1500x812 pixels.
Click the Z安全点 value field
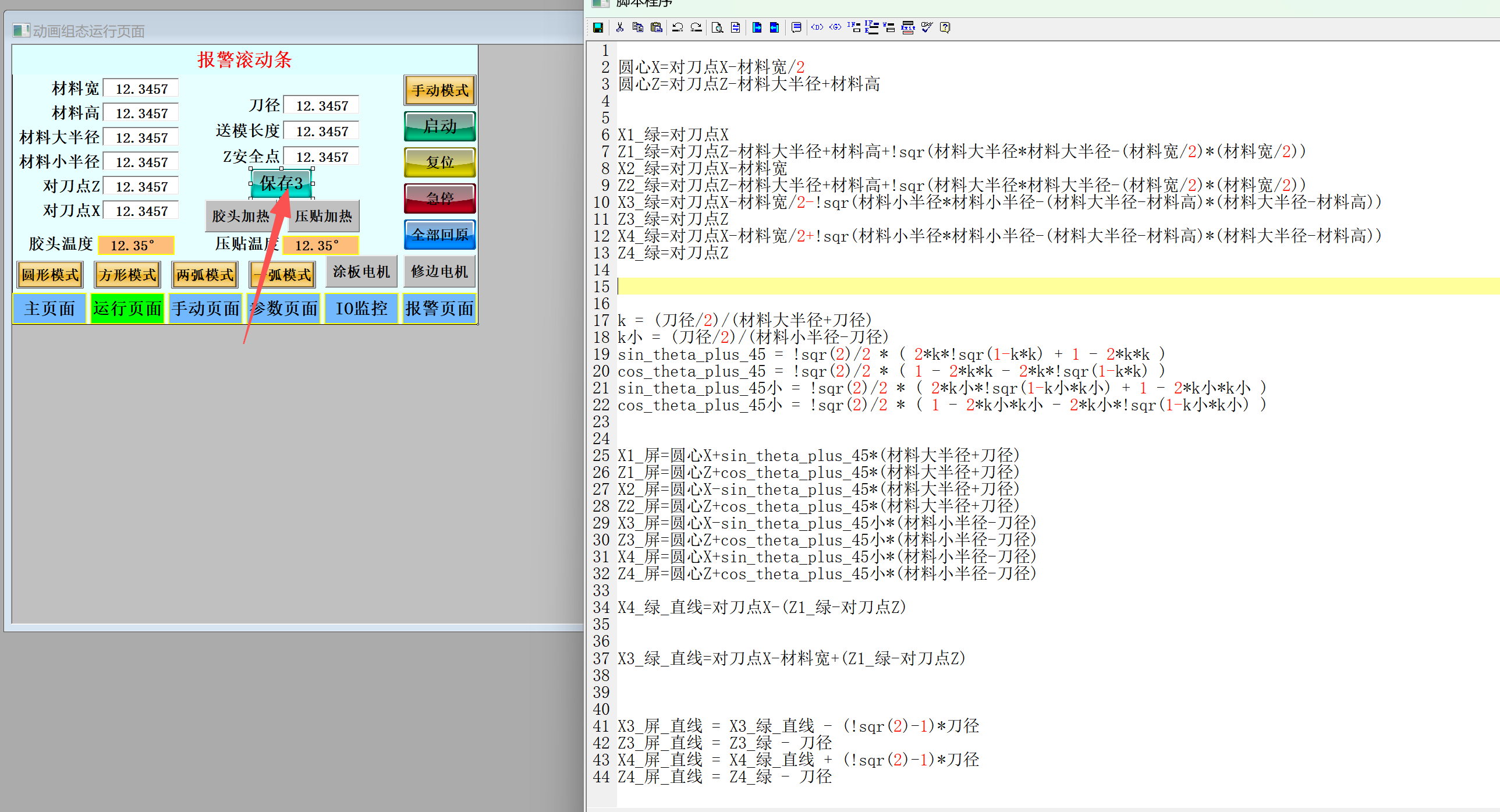point(321,157)
